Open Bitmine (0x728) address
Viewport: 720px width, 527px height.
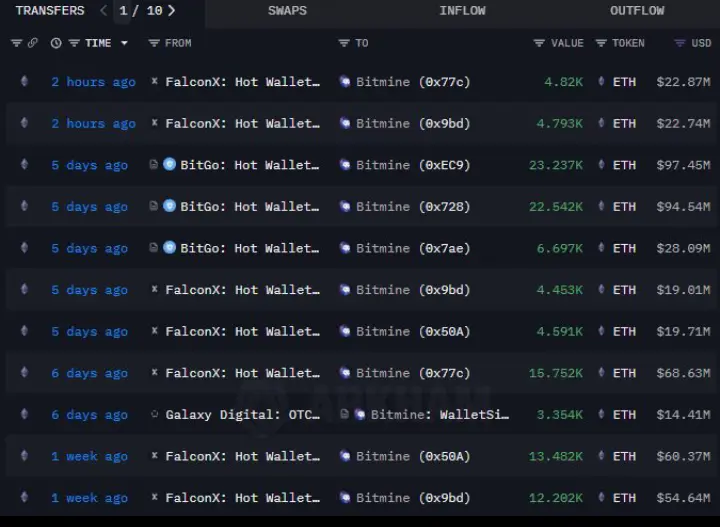point(413,207)
